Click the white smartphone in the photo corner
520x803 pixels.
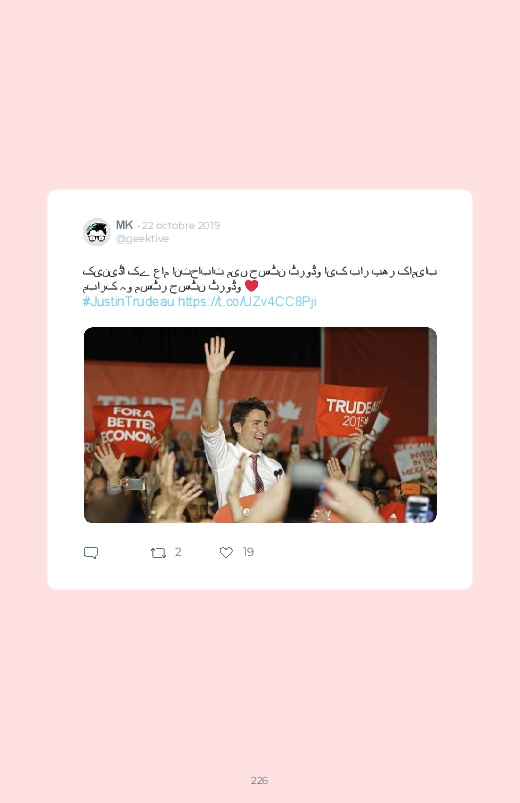coord(417,509)
